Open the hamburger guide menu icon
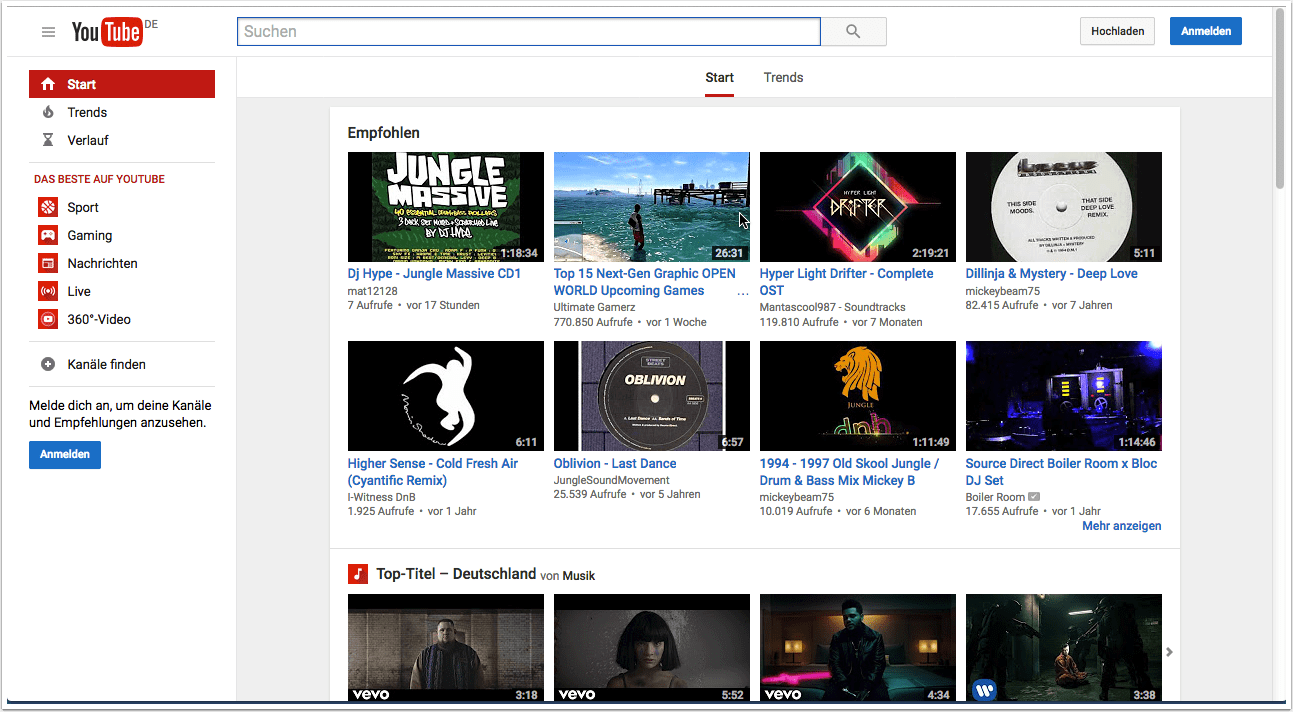This screenshot has height=712, width=1293. click(48, 32)
